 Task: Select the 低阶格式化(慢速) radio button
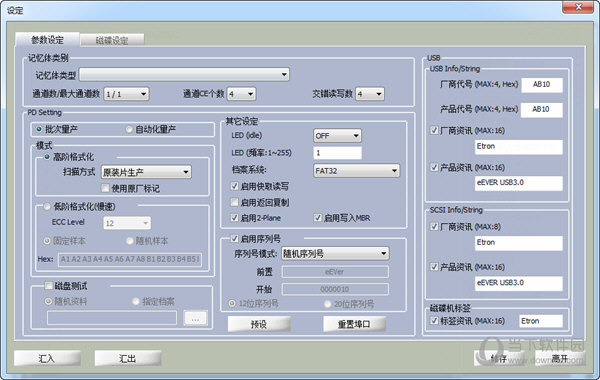[x=47, y=207]
